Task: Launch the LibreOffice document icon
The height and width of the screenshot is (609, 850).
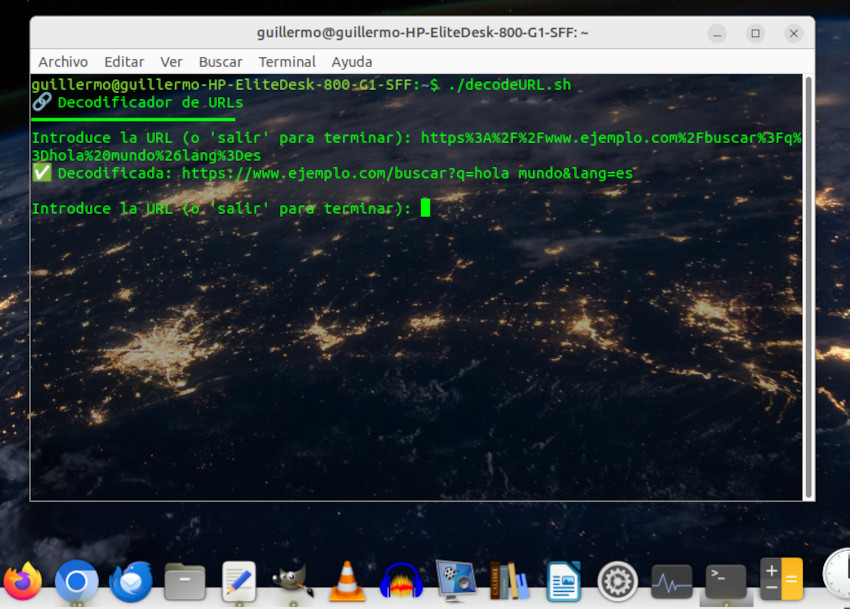Action: pyautogui.click(x=563, y=581)
